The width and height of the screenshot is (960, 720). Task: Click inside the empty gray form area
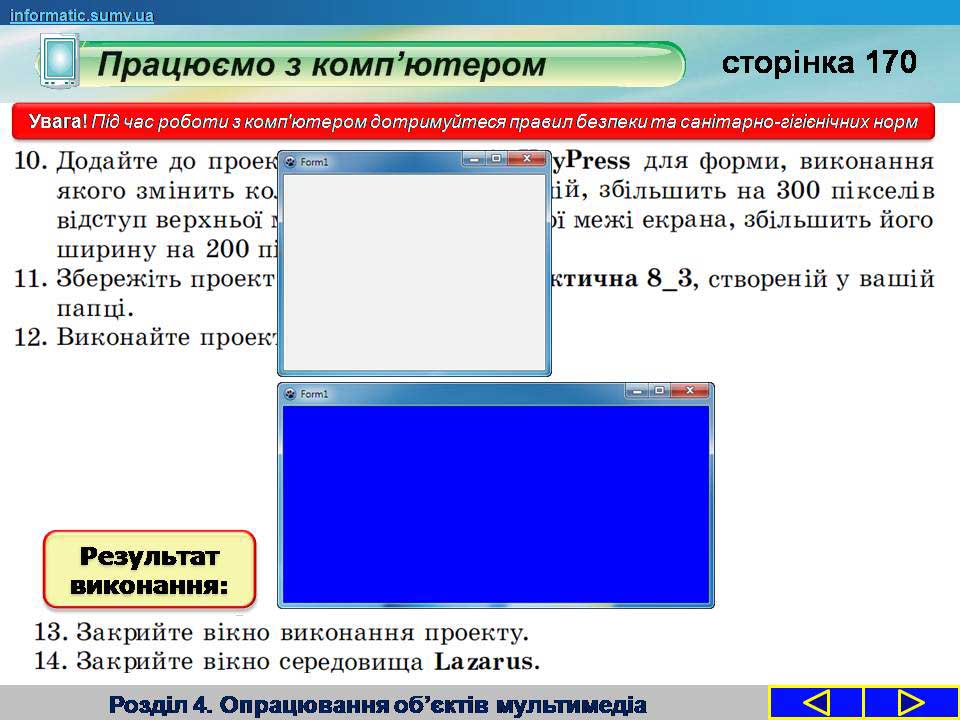[414, 270]
